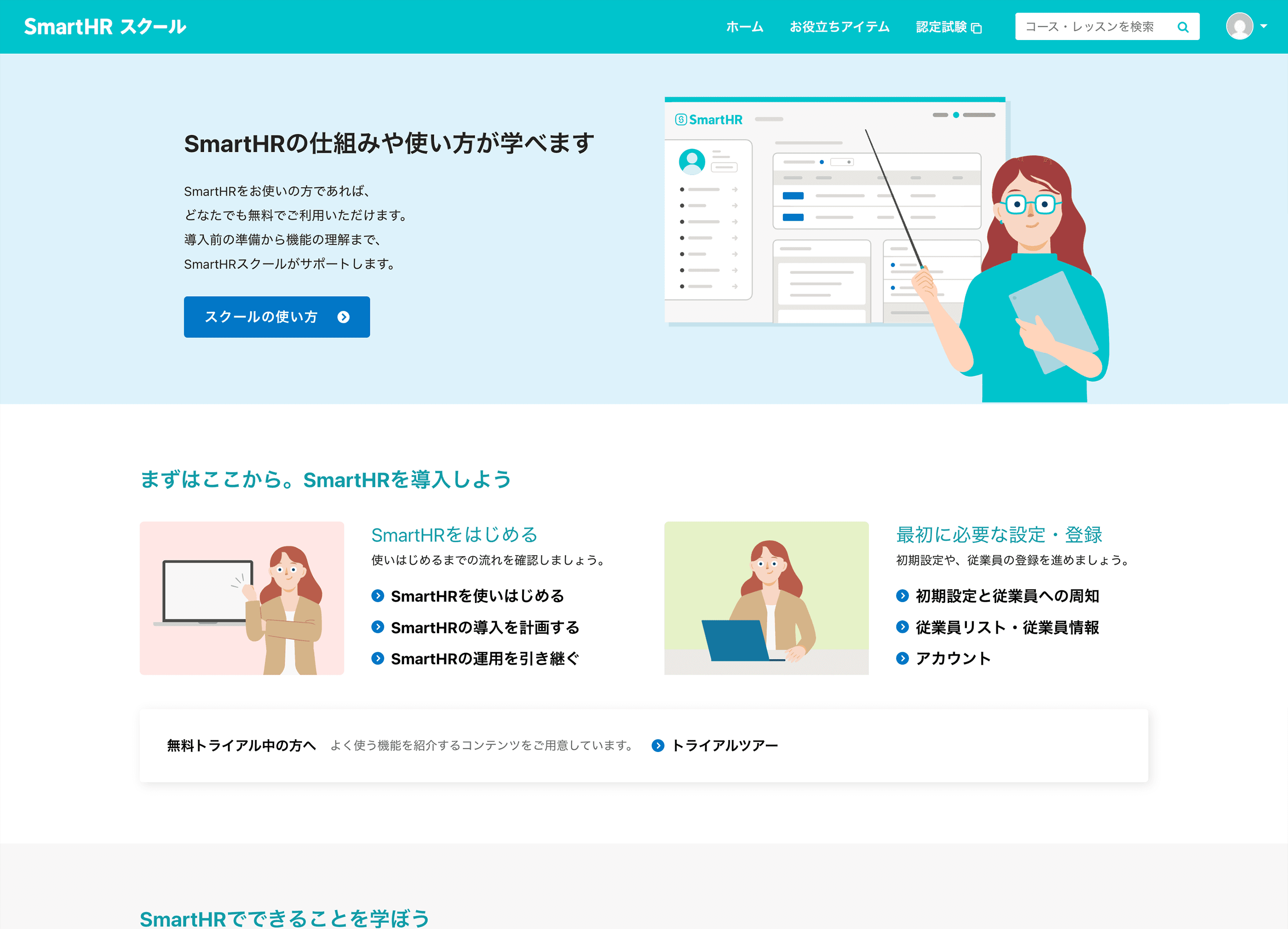Open the SmartHRの運用を引き継ぐ link

[x=484, y=659]
